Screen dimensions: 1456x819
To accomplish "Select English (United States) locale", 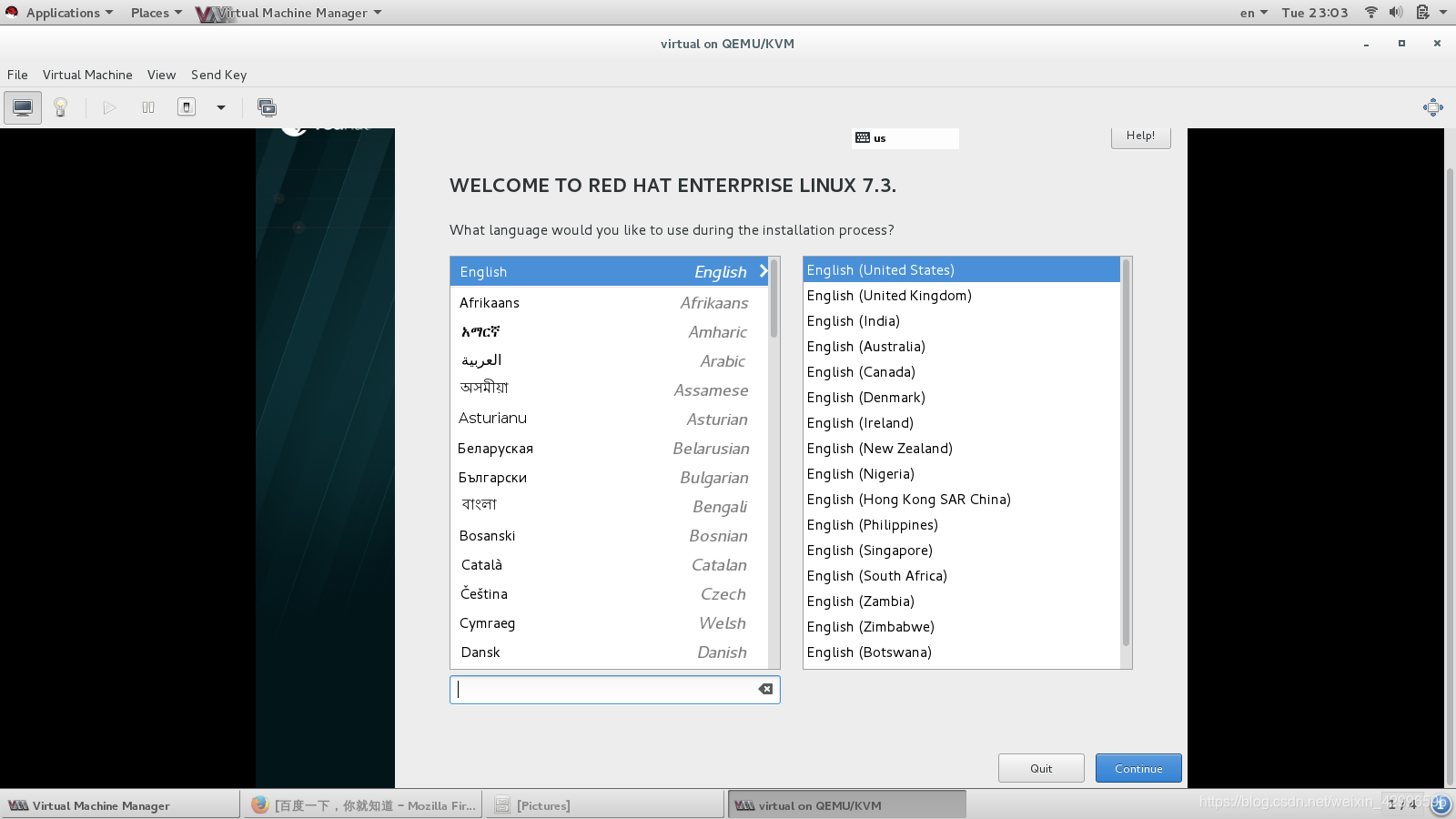I will 961,269.
